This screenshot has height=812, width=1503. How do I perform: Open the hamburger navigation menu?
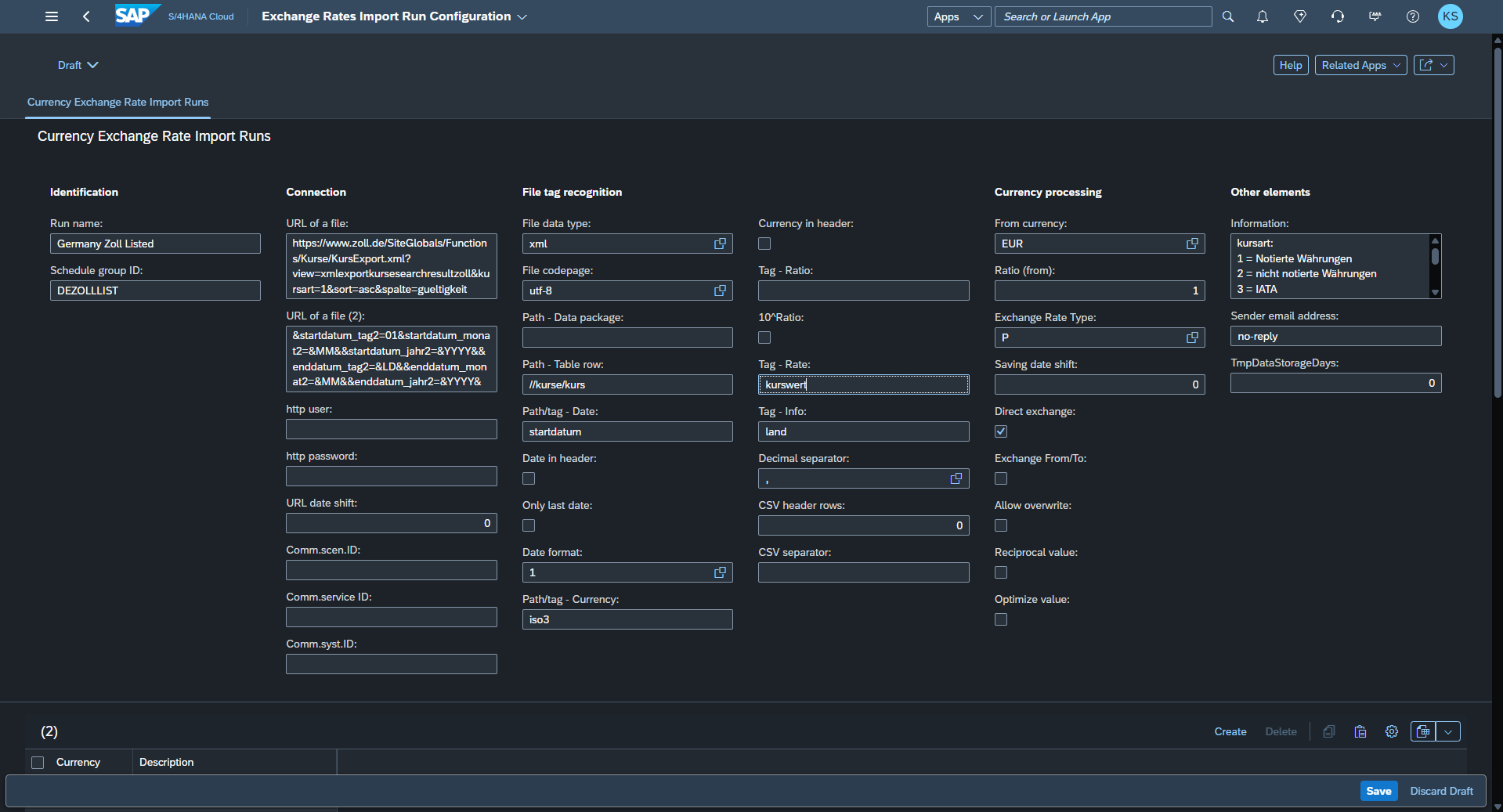tap(52, 16)
